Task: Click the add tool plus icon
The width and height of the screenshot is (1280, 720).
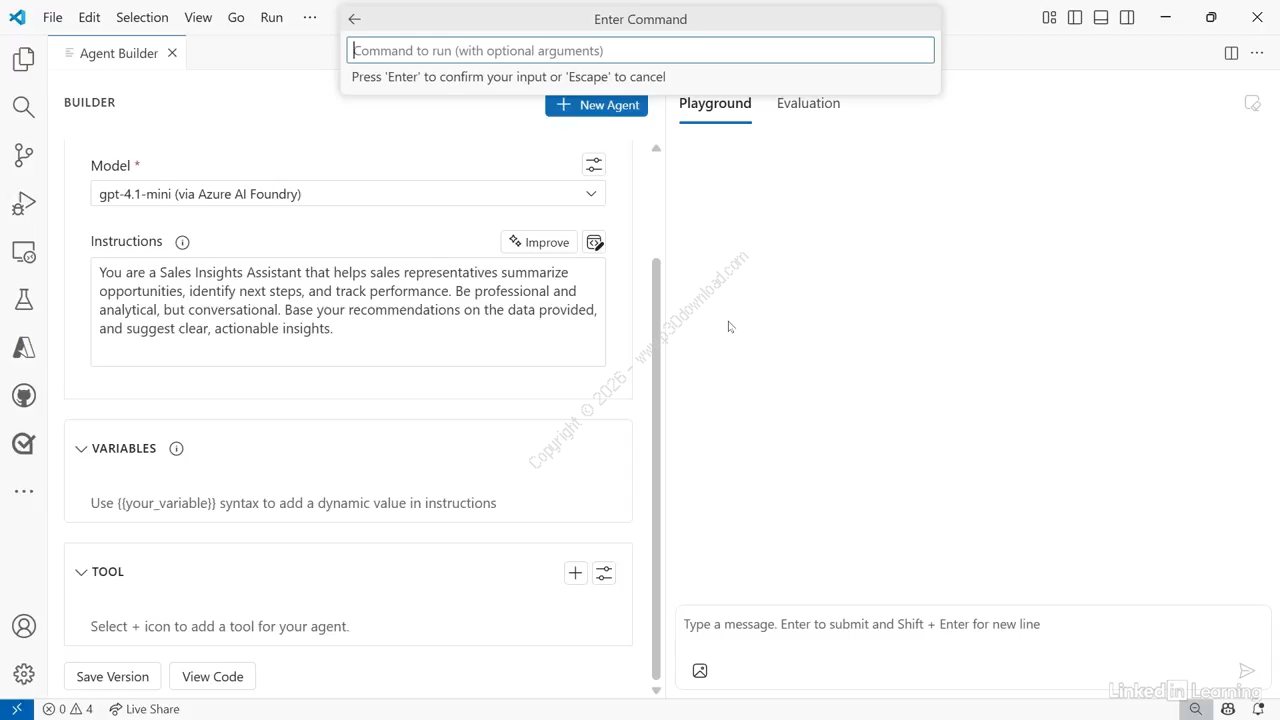Action: click(x=575, y=573)
